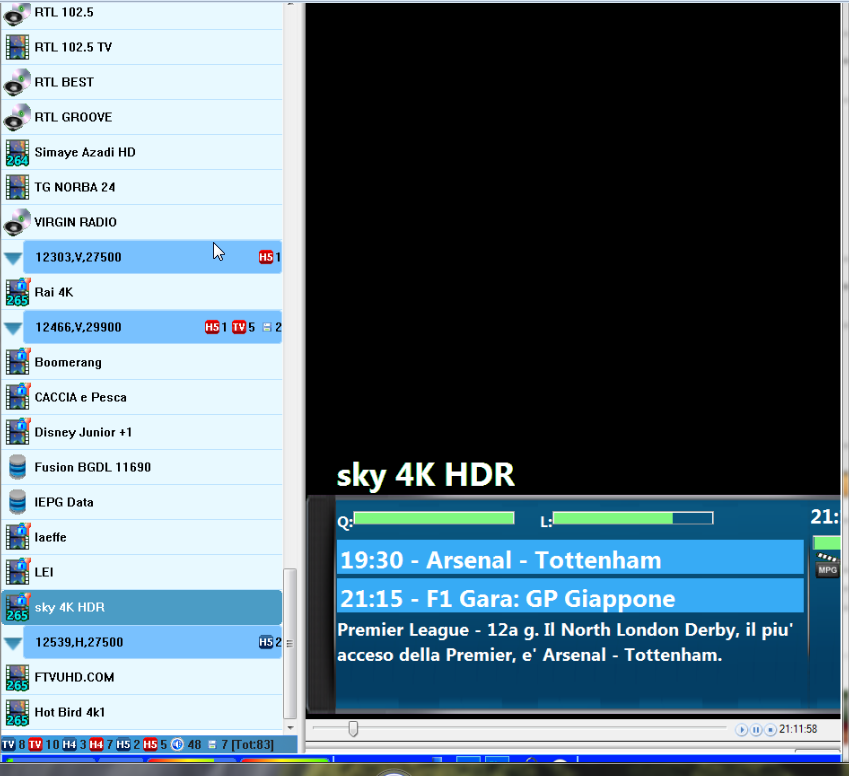Click the radio icon next to RTL 102.5
The image size is (849, 776).
click(17, 14)
